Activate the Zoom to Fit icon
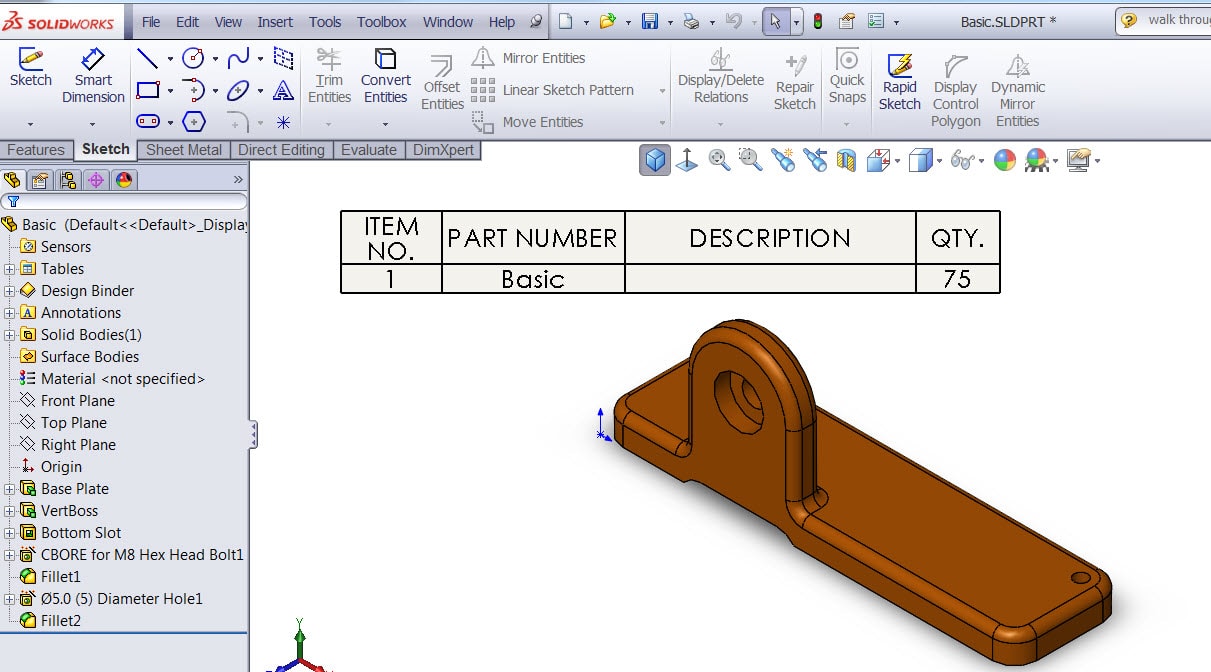The height and width of the screenshot is (672, 1211). click(718, 160)
